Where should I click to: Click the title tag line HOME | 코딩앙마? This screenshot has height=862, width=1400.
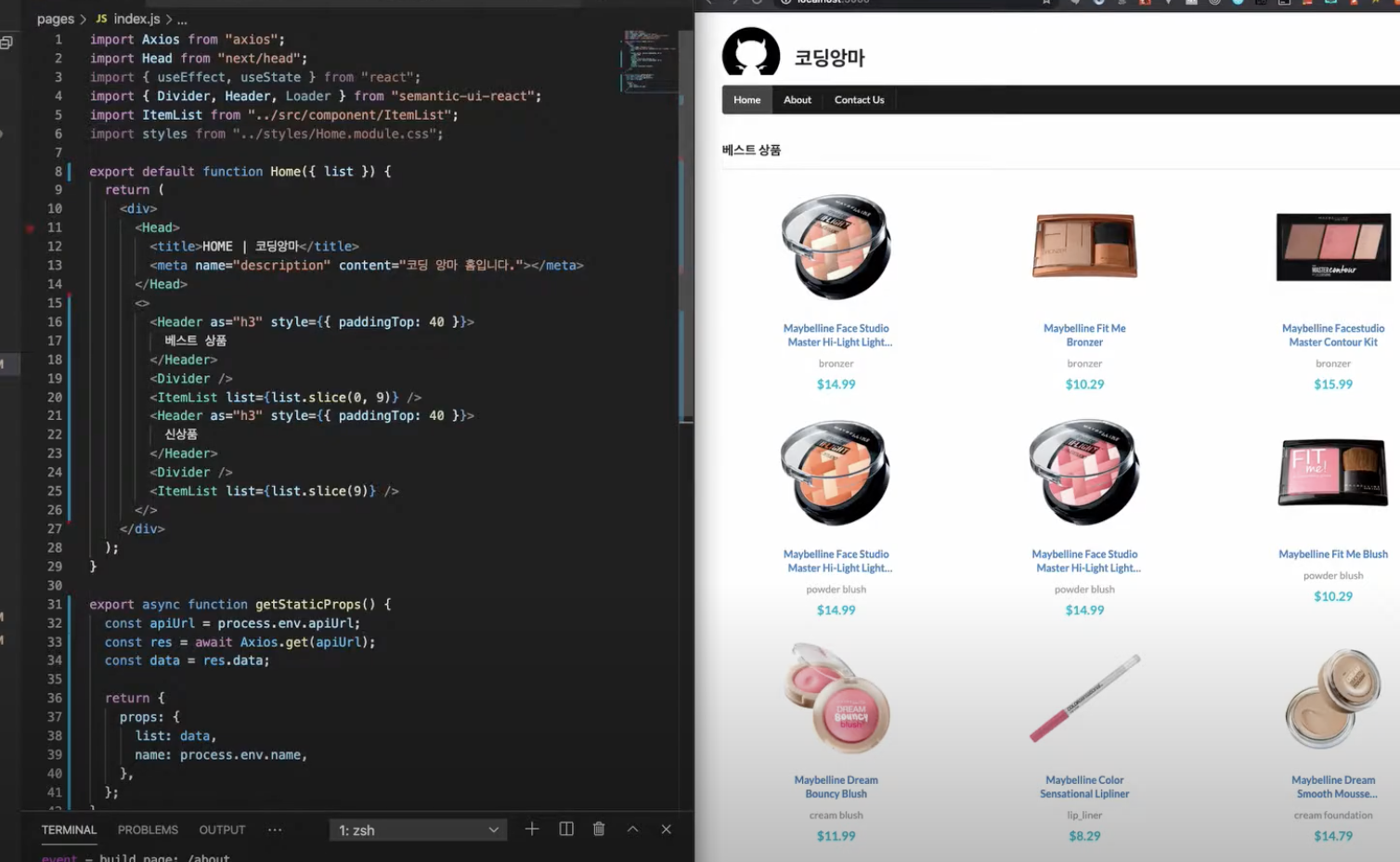253,246
